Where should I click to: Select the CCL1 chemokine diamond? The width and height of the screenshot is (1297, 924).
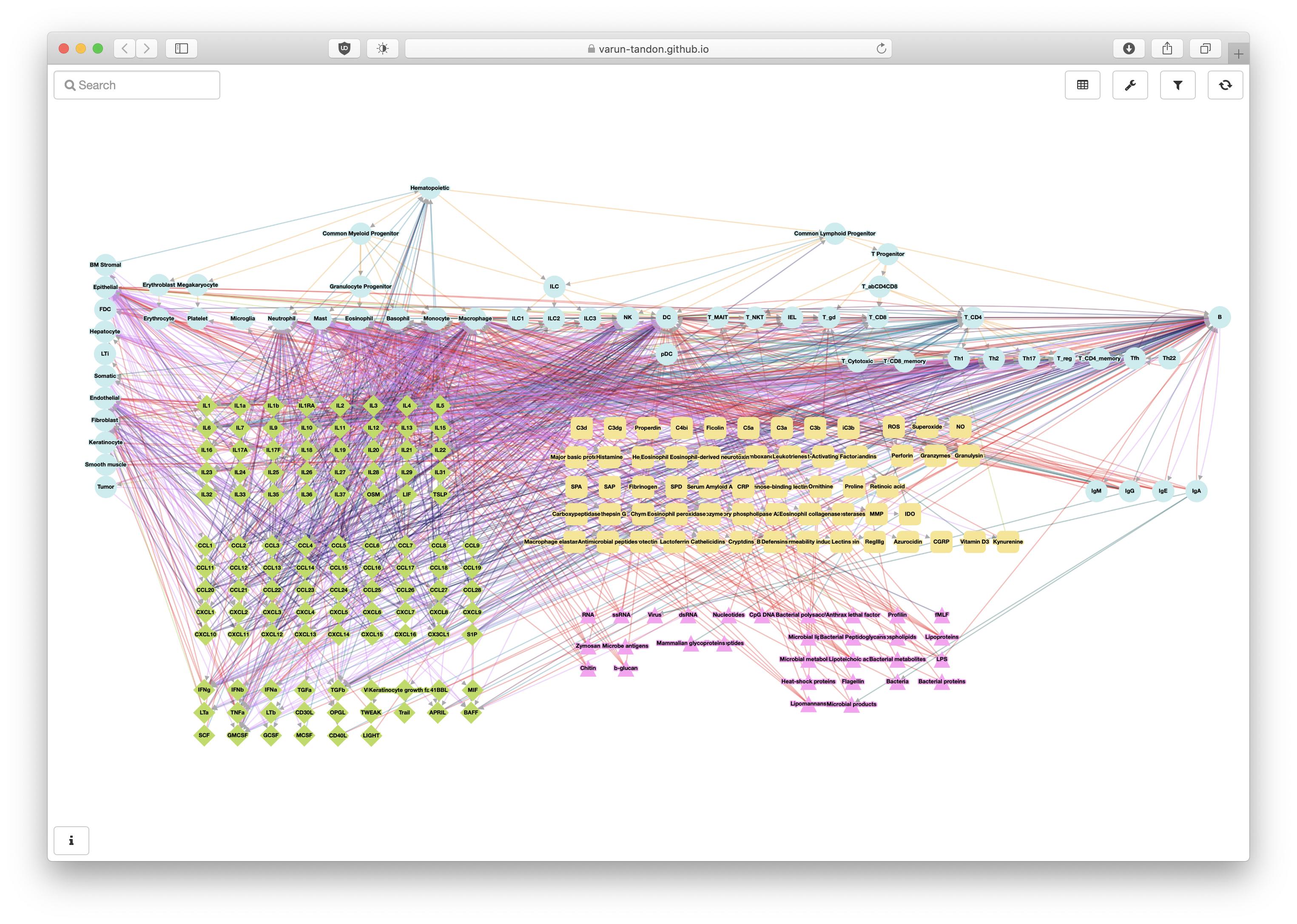205,545
